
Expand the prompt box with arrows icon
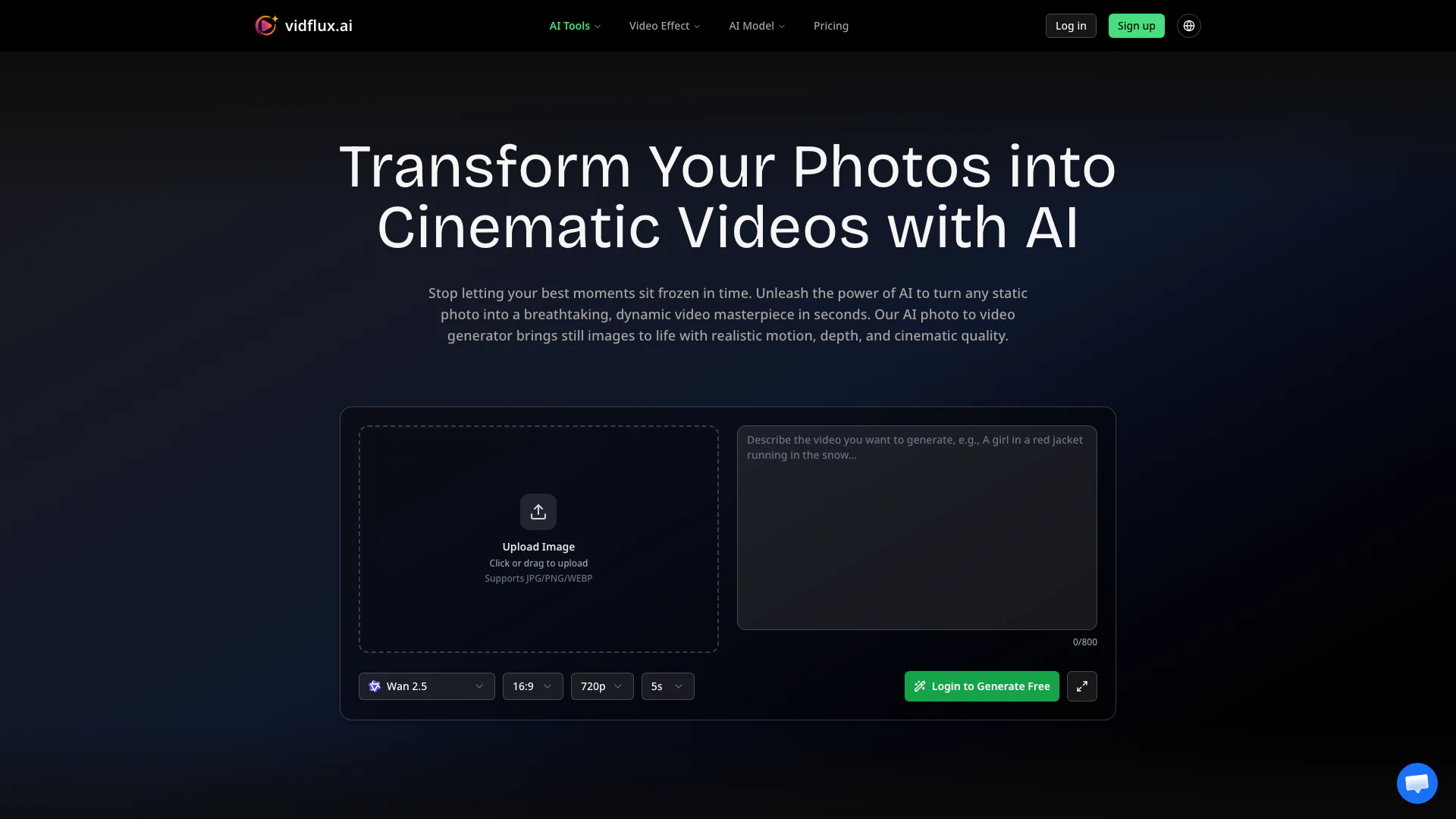click(1081, 686)
